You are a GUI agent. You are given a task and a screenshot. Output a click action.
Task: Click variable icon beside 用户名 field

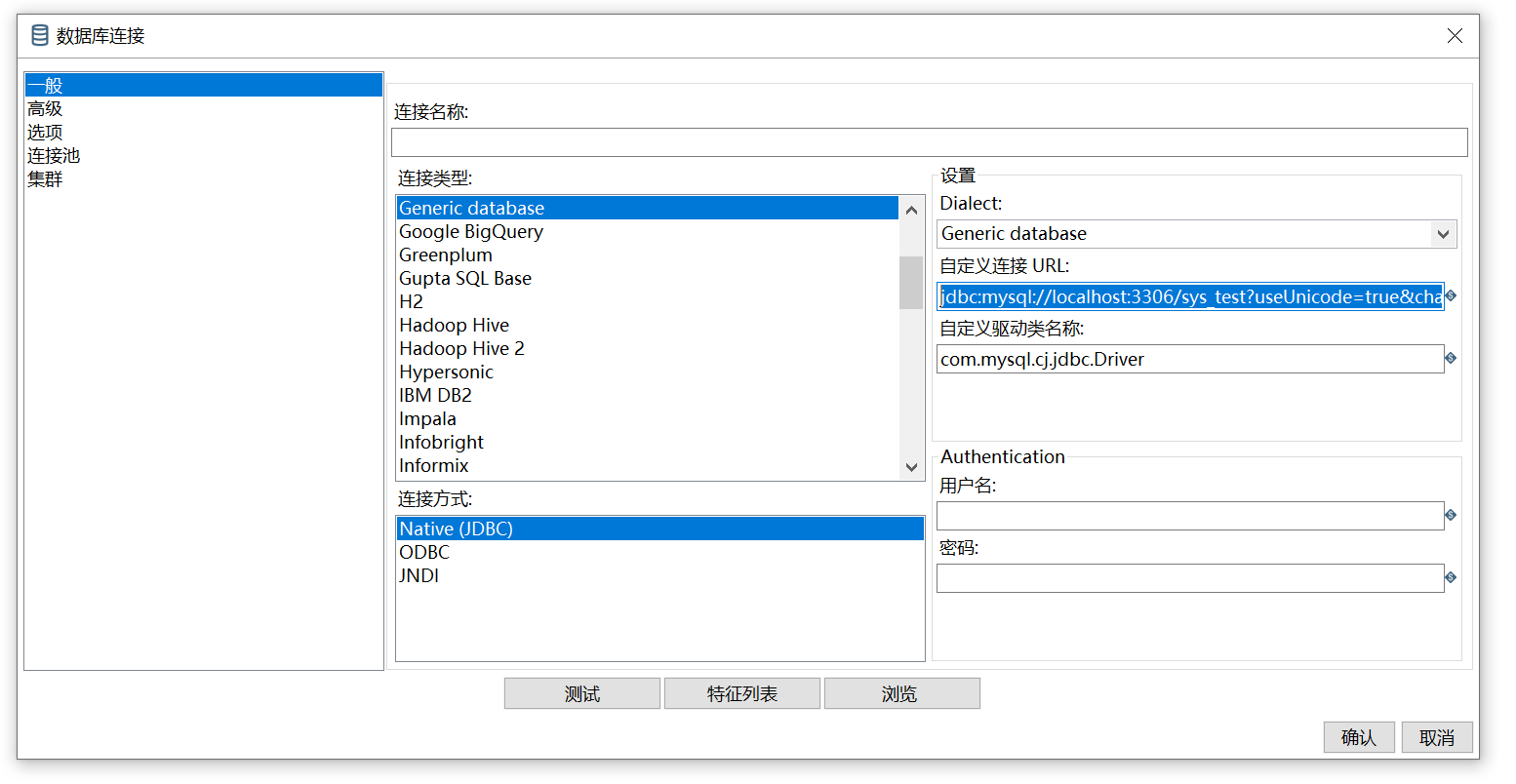(x=1451, y=515)
